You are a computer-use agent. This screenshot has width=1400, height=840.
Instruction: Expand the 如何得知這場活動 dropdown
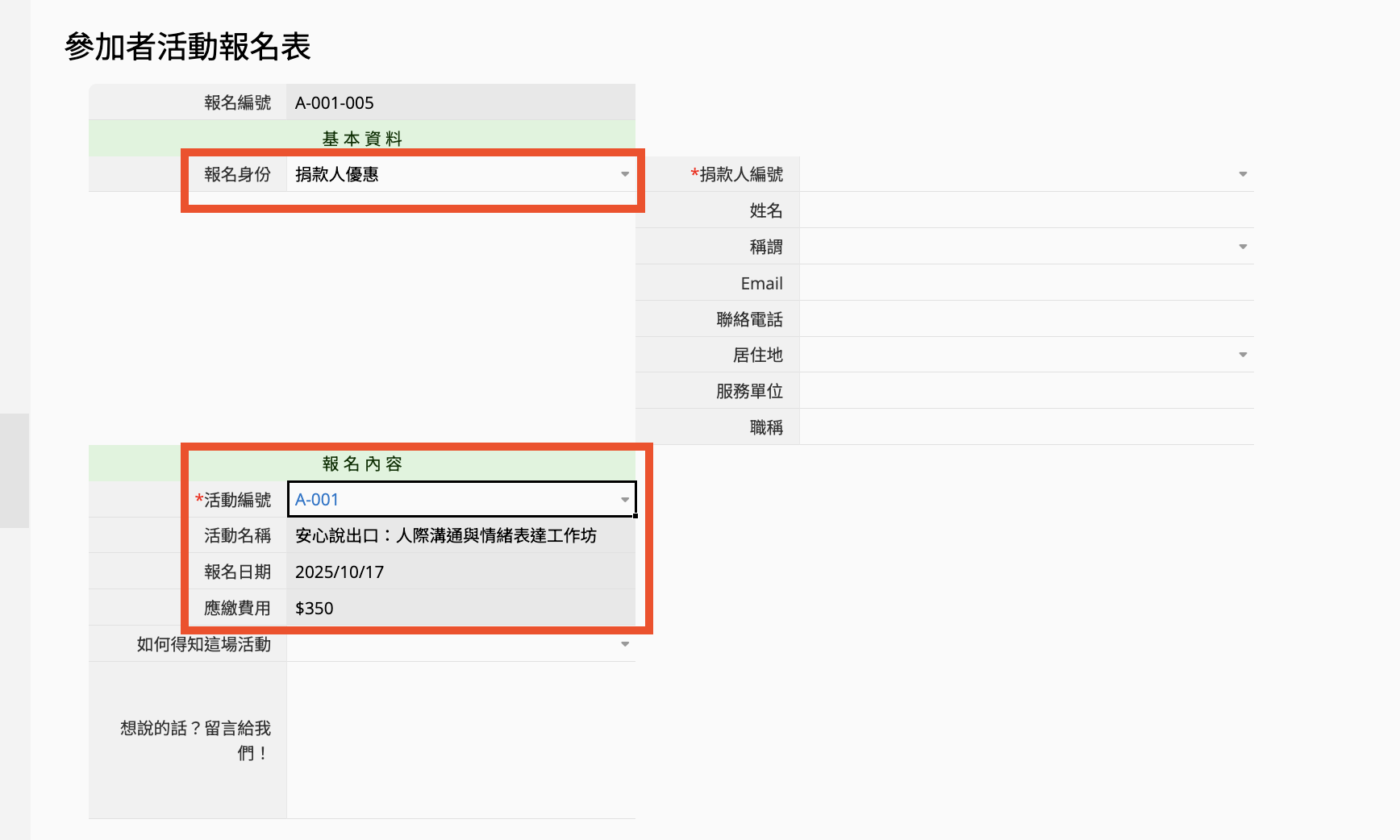624,644
